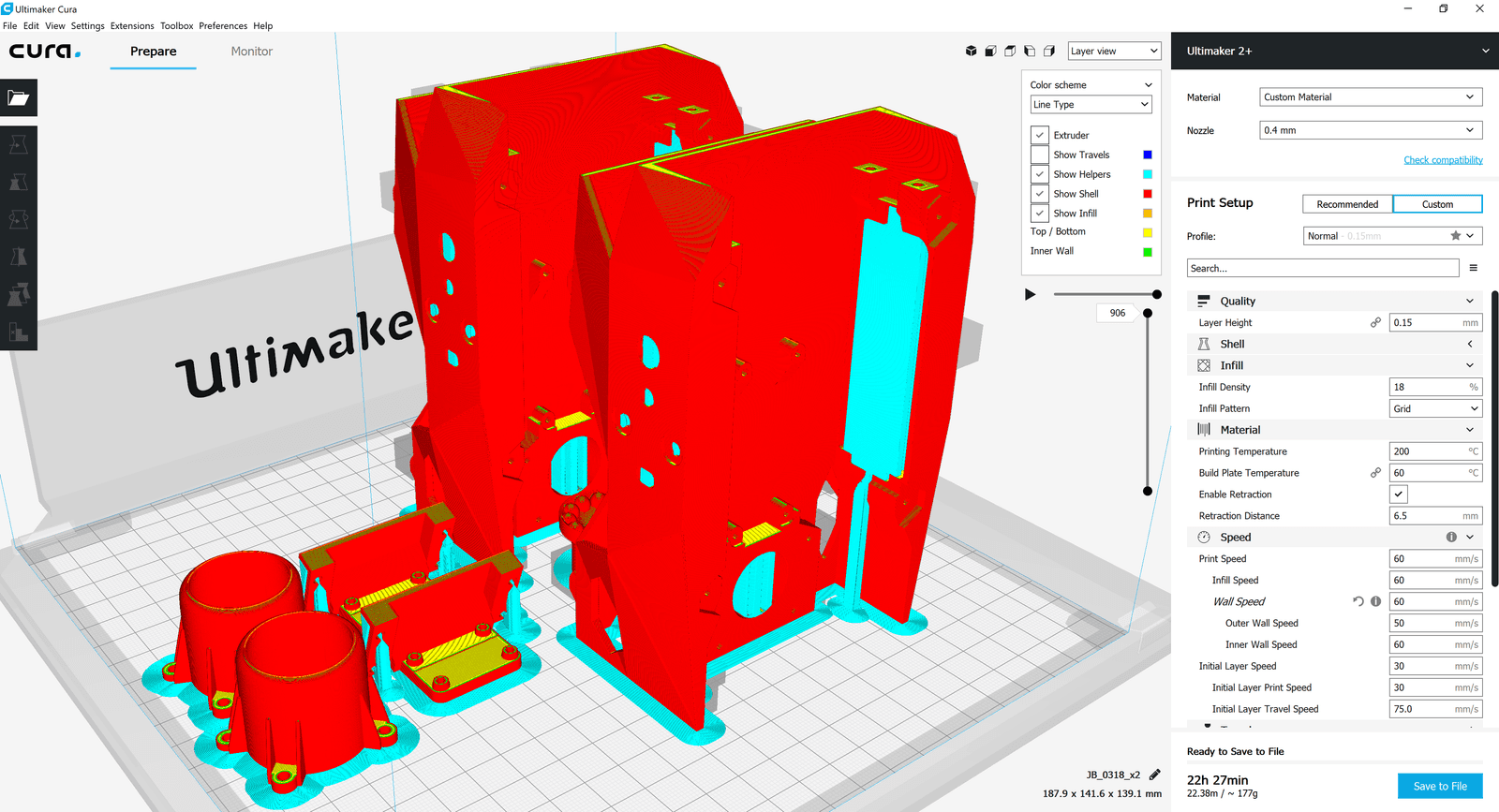Open the Check compatibility link
1499x812 pixels.
[x=1443, y=160]
